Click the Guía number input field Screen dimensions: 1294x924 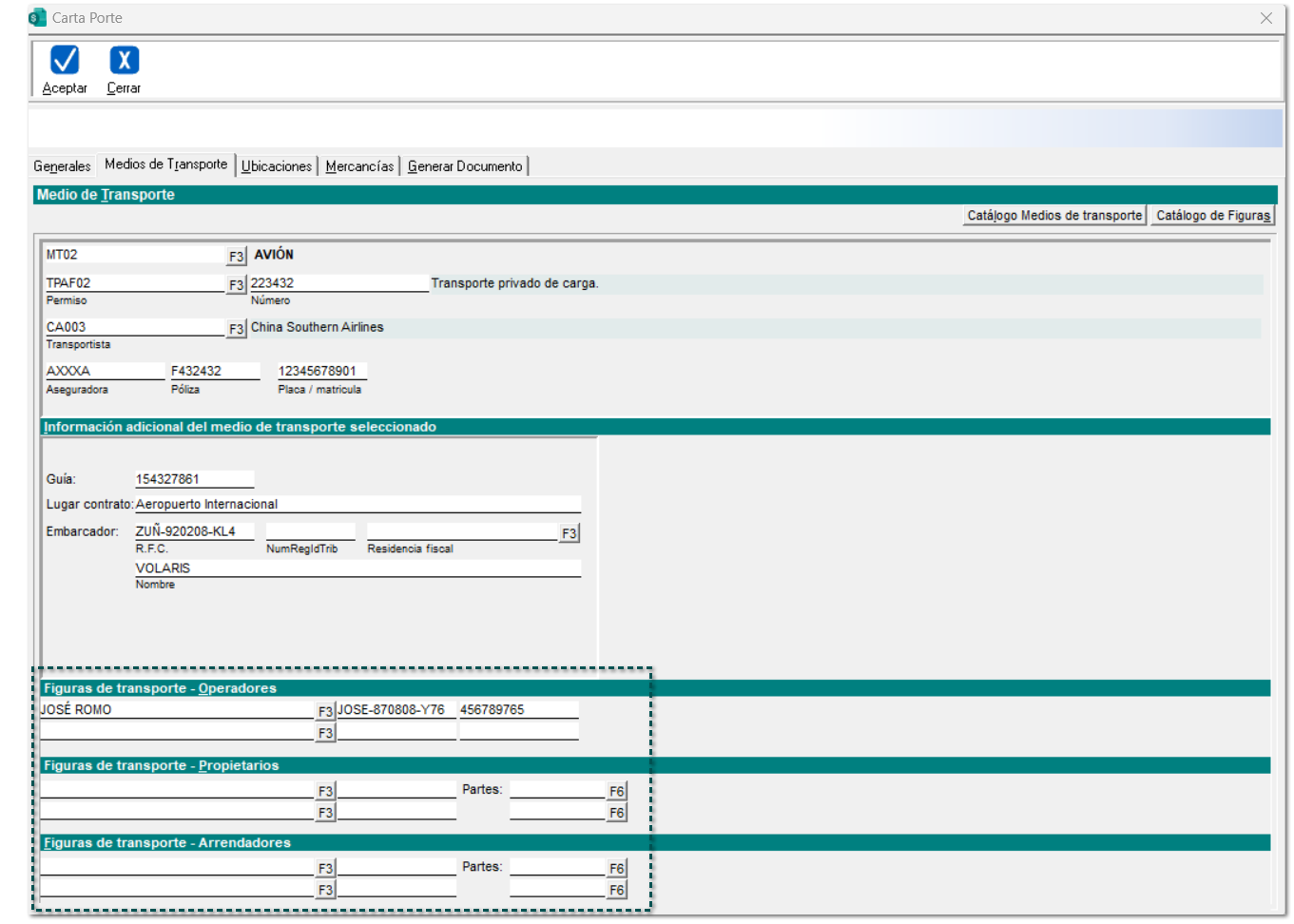pyautogui.click(x=194, y=479)
